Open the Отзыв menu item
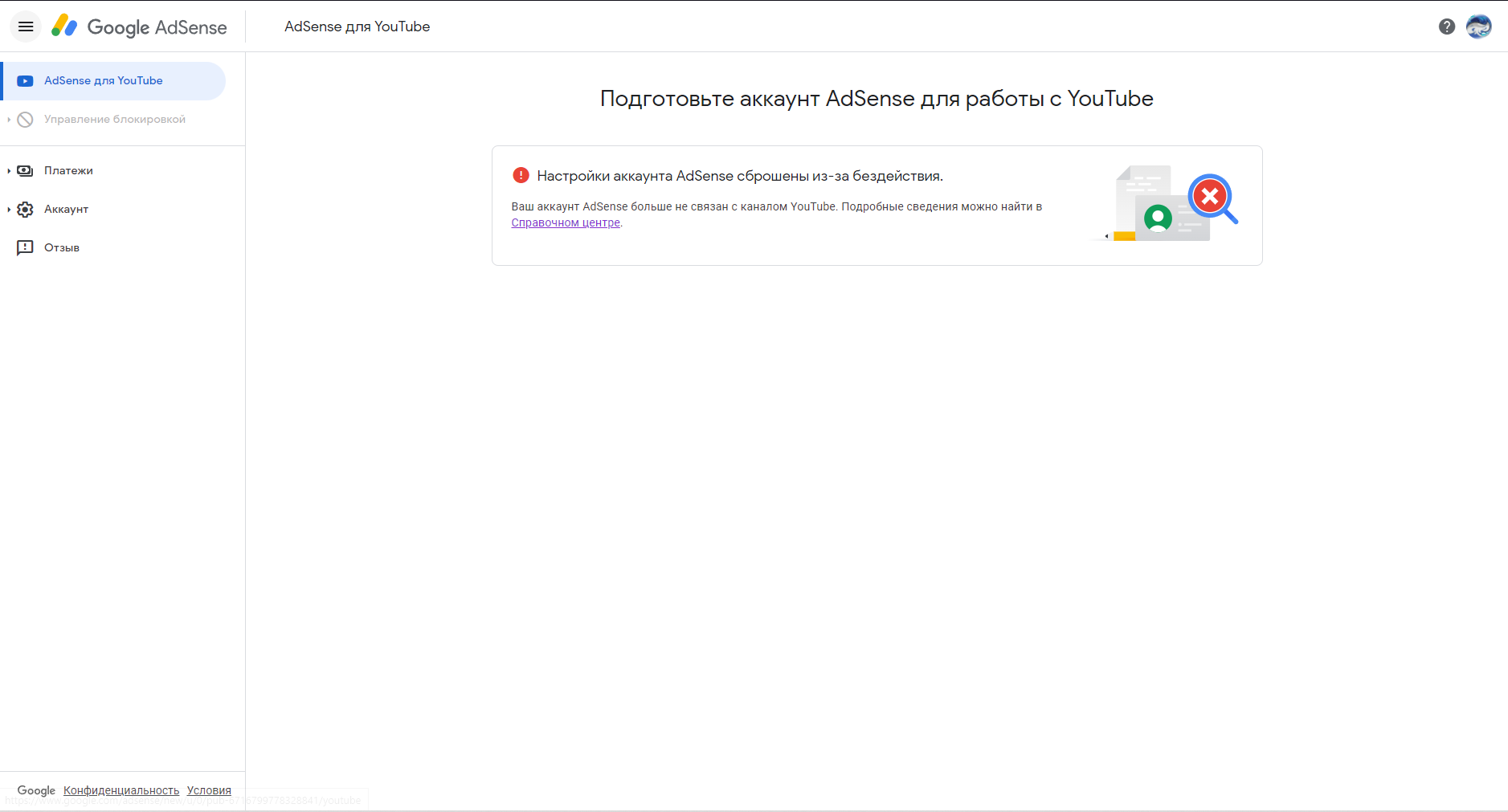The height and width of the screenshot is (812, 1508). pos(113,248)
